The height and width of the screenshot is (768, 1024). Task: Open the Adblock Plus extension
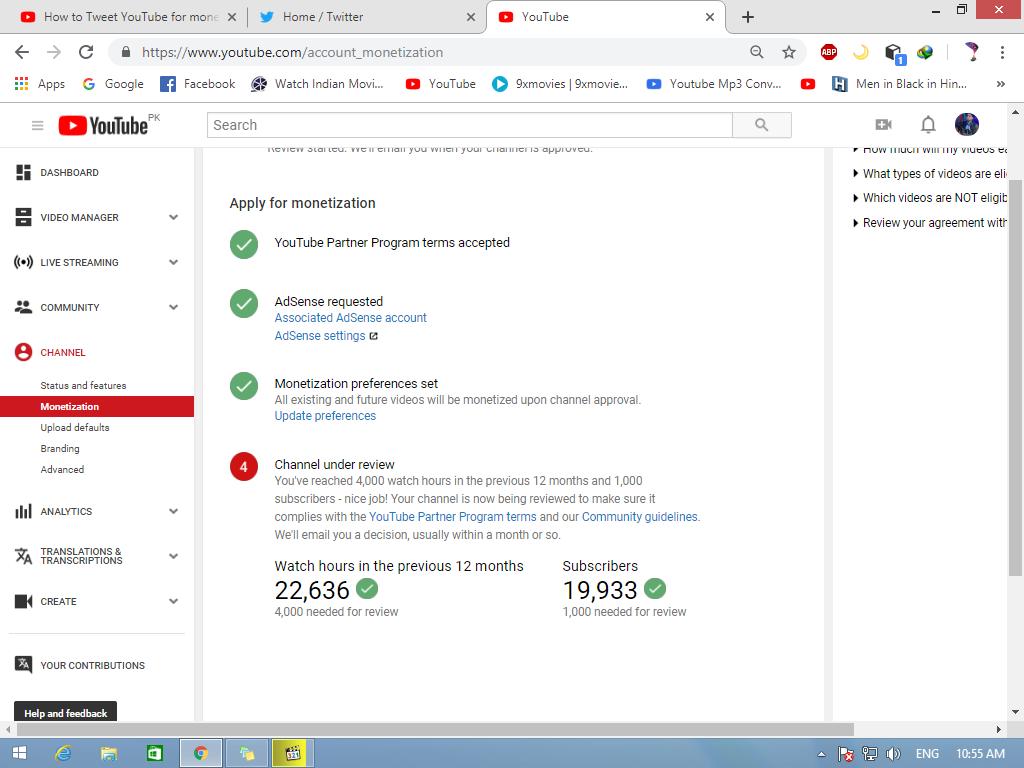(829, 52)
